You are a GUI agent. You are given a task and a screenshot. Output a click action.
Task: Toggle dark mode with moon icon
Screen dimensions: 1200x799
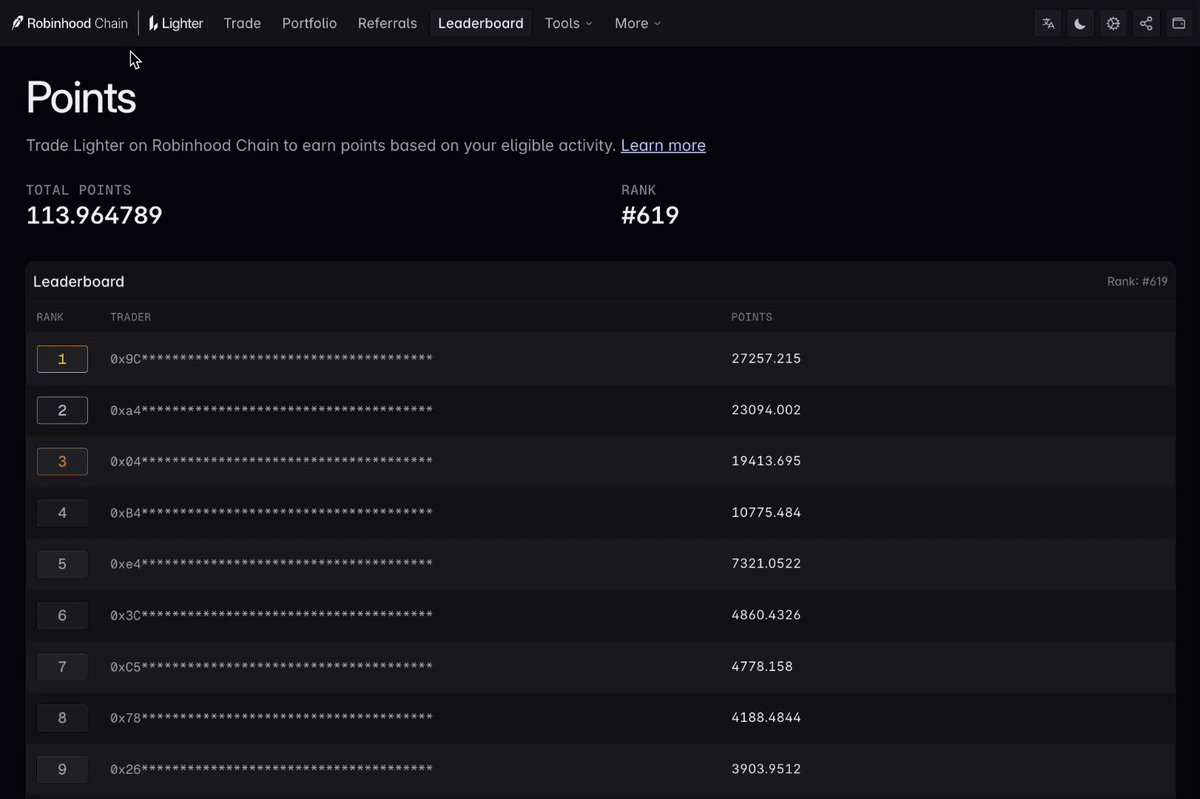pos(1081,23)
